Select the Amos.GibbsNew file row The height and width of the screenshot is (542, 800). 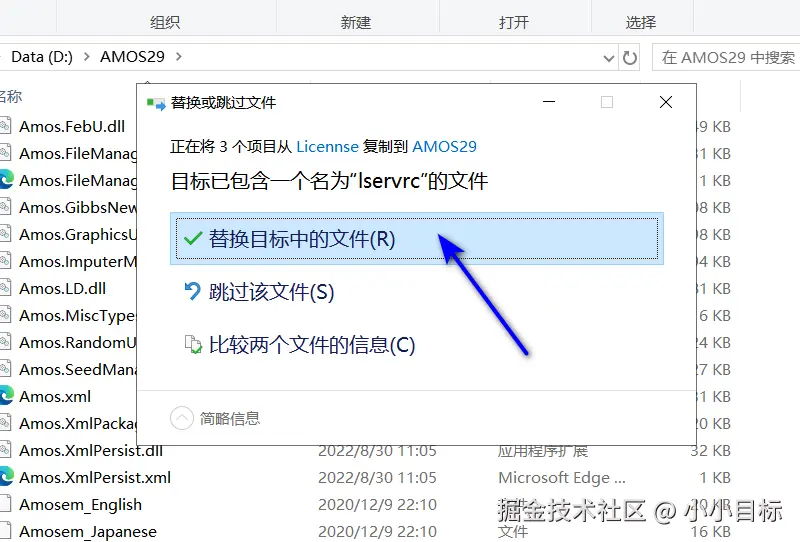click(78, 208)
